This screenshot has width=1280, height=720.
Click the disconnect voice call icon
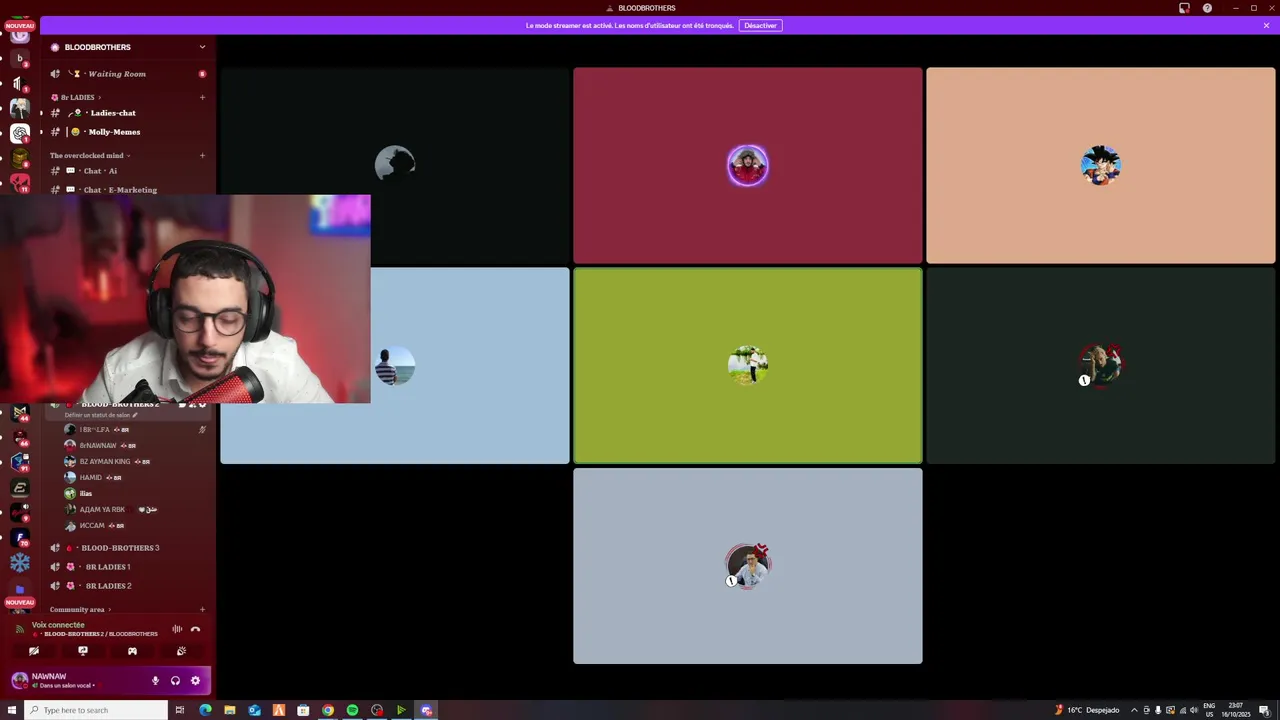click(x=195, y=629)
